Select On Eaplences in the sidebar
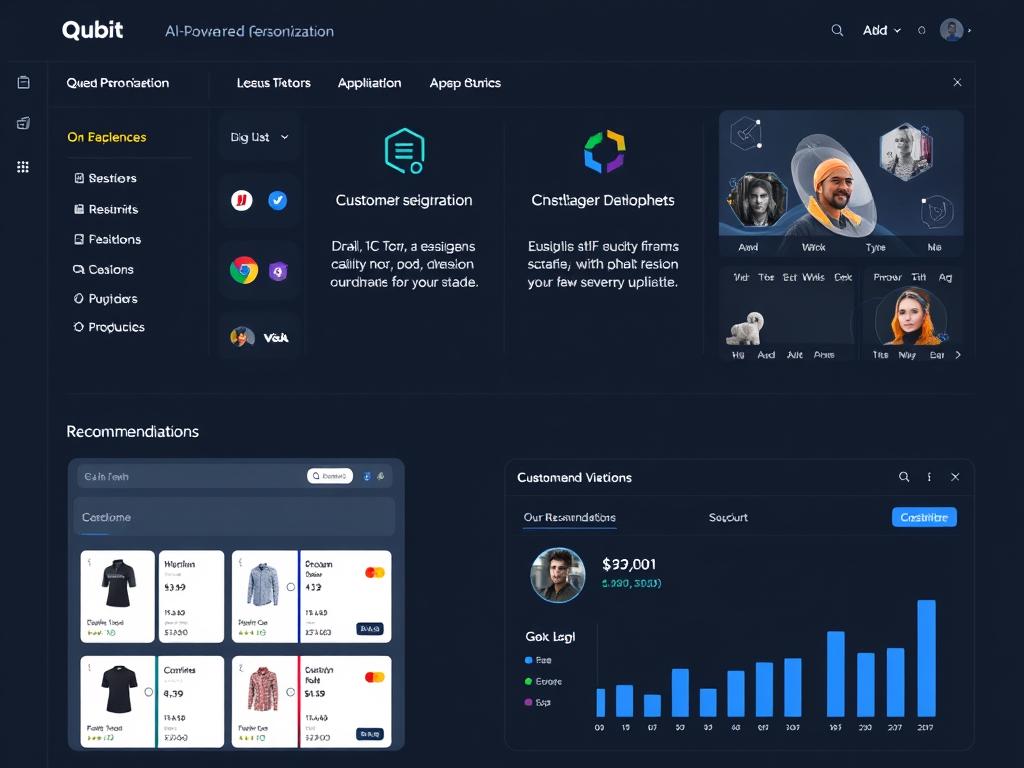 pos(106,137)
